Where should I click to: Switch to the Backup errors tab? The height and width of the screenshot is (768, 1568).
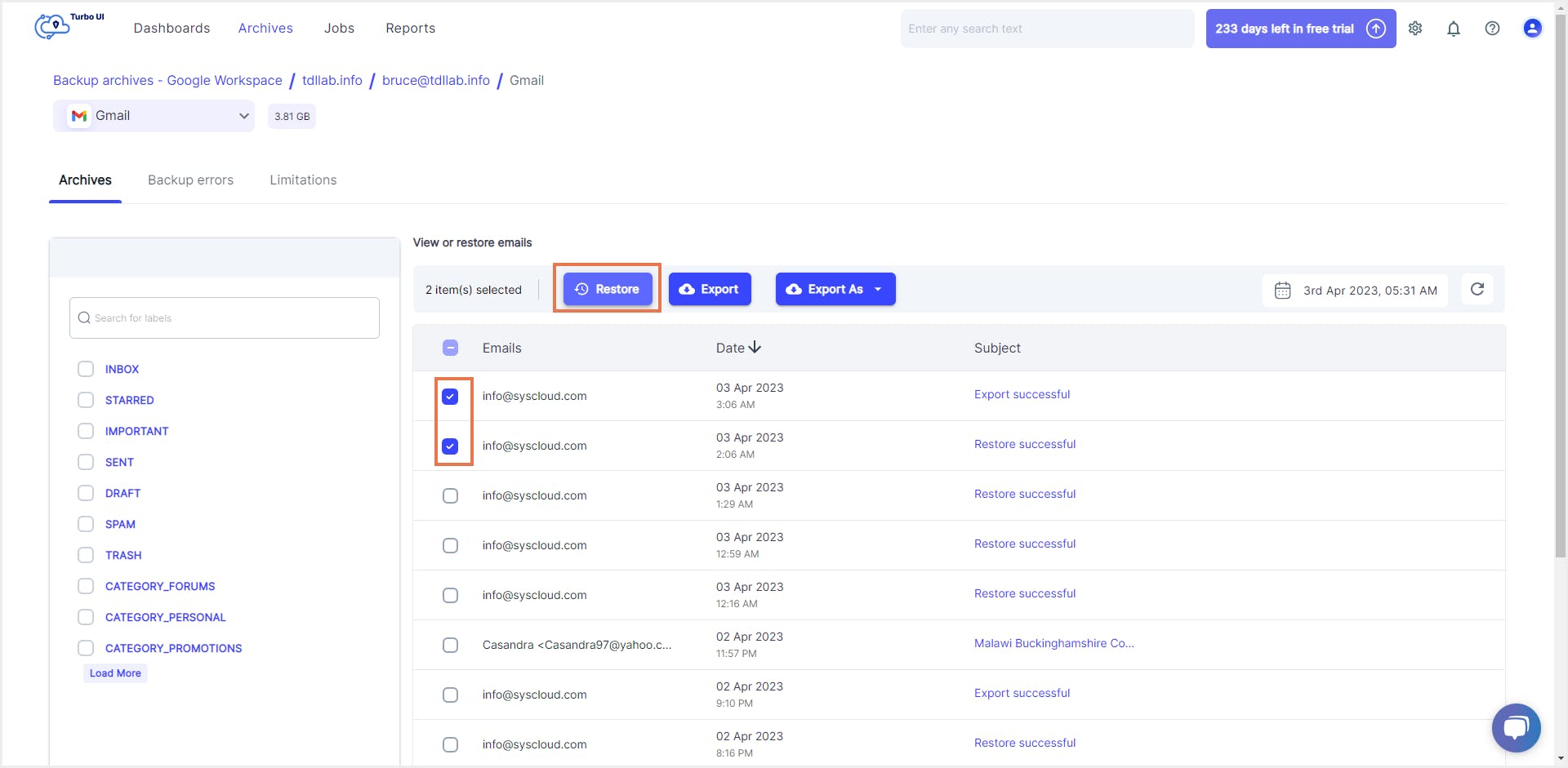click(190, 180)
